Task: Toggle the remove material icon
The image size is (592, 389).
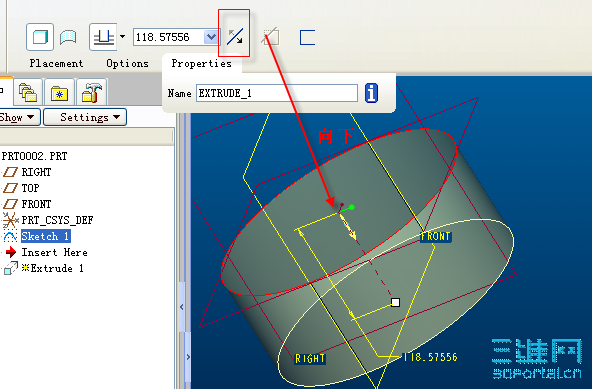Action: [x=270, y=37]
